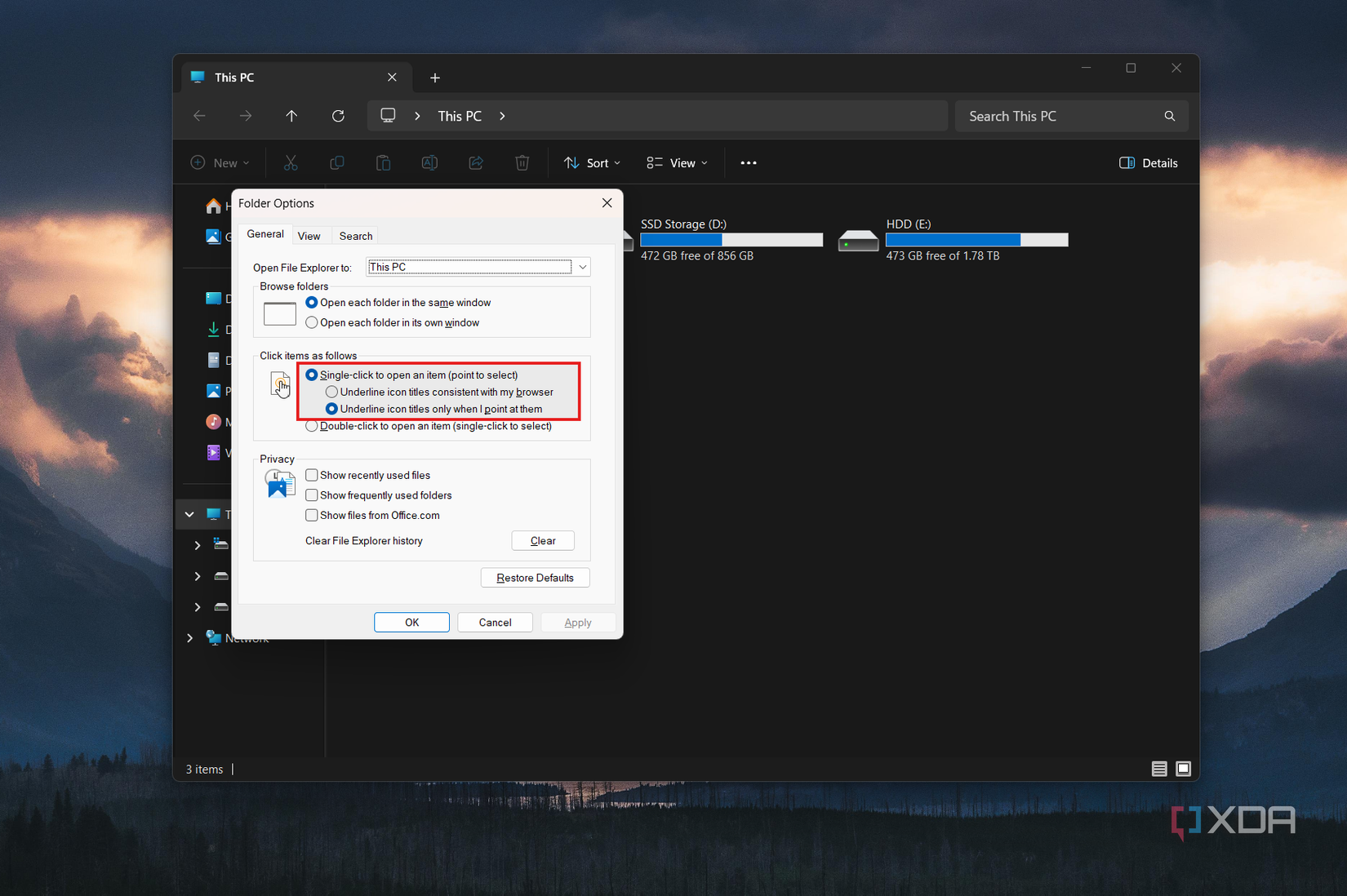Open the Open File Explorer to dropdown
Viewport: 1347px width, 896px height.
tap(581, 267)
